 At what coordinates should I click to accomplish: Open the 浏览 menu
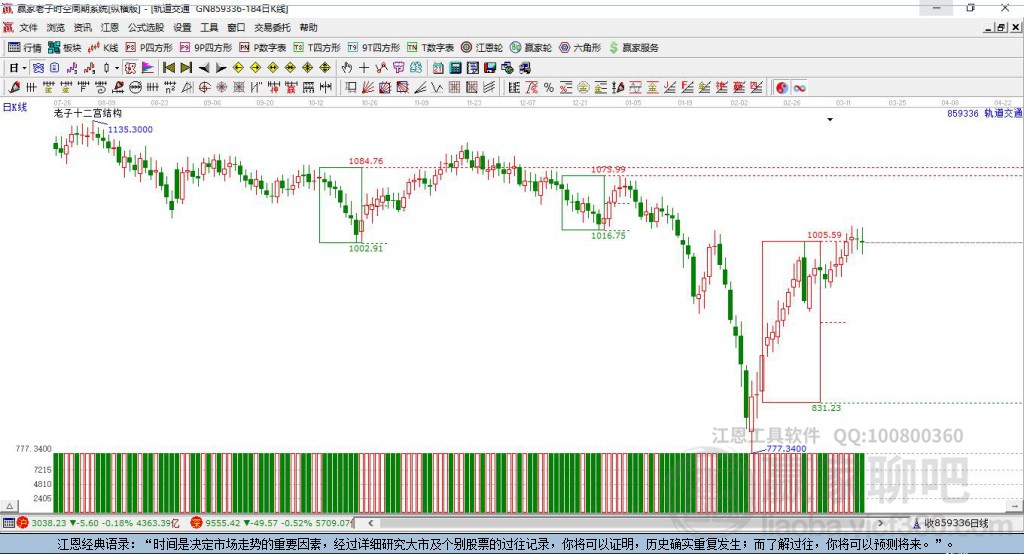point(56,27)
